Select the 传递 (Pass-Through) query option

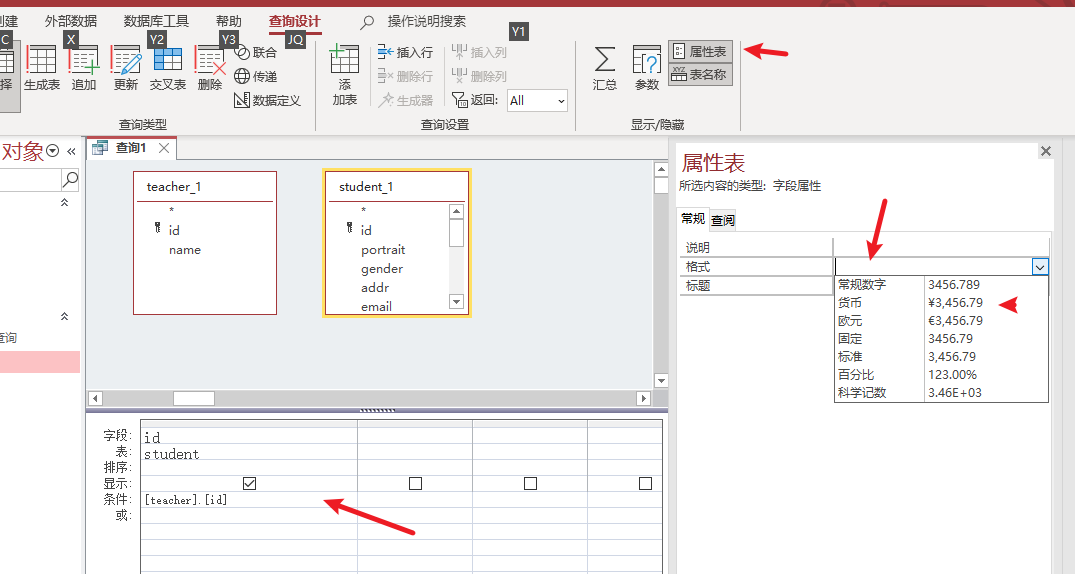tap(256, 76)
